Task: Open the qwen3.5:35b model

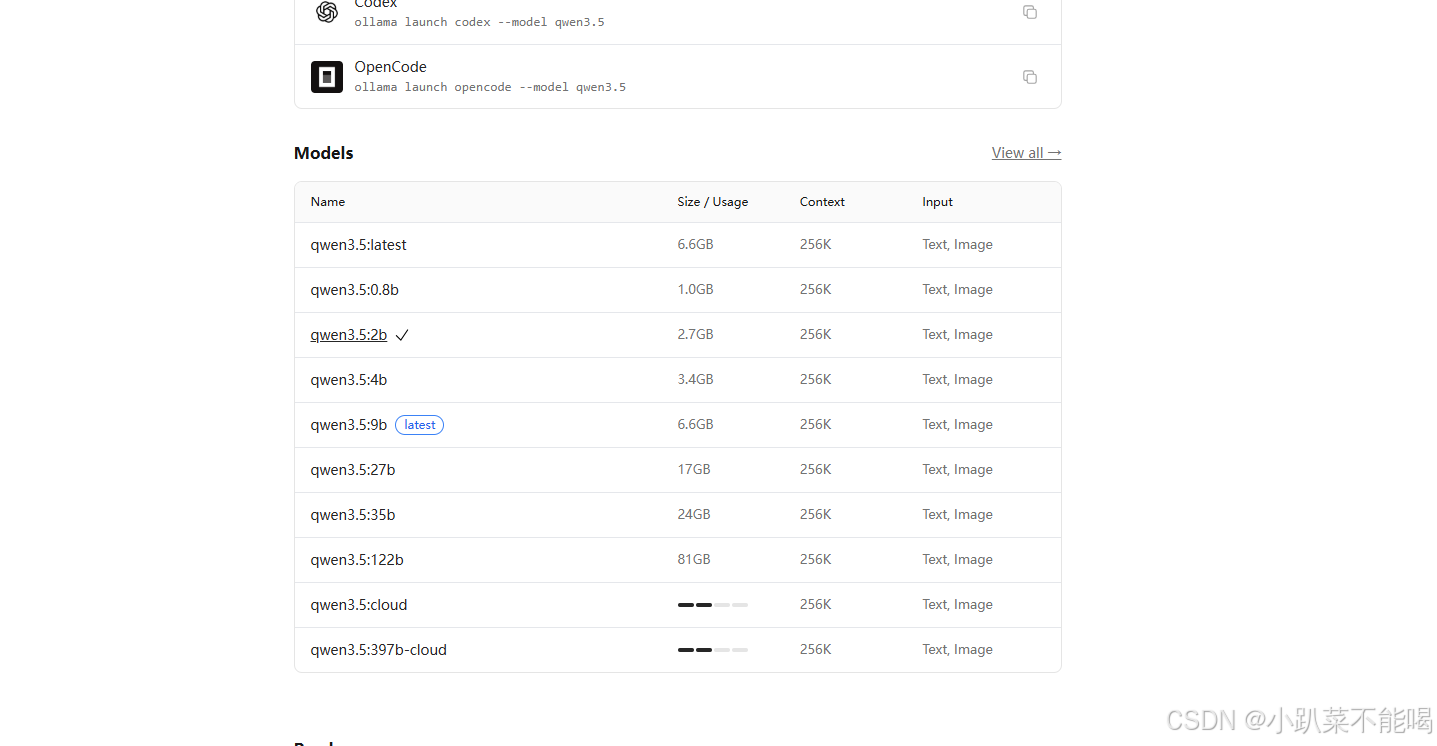Action: pos(353,515)
